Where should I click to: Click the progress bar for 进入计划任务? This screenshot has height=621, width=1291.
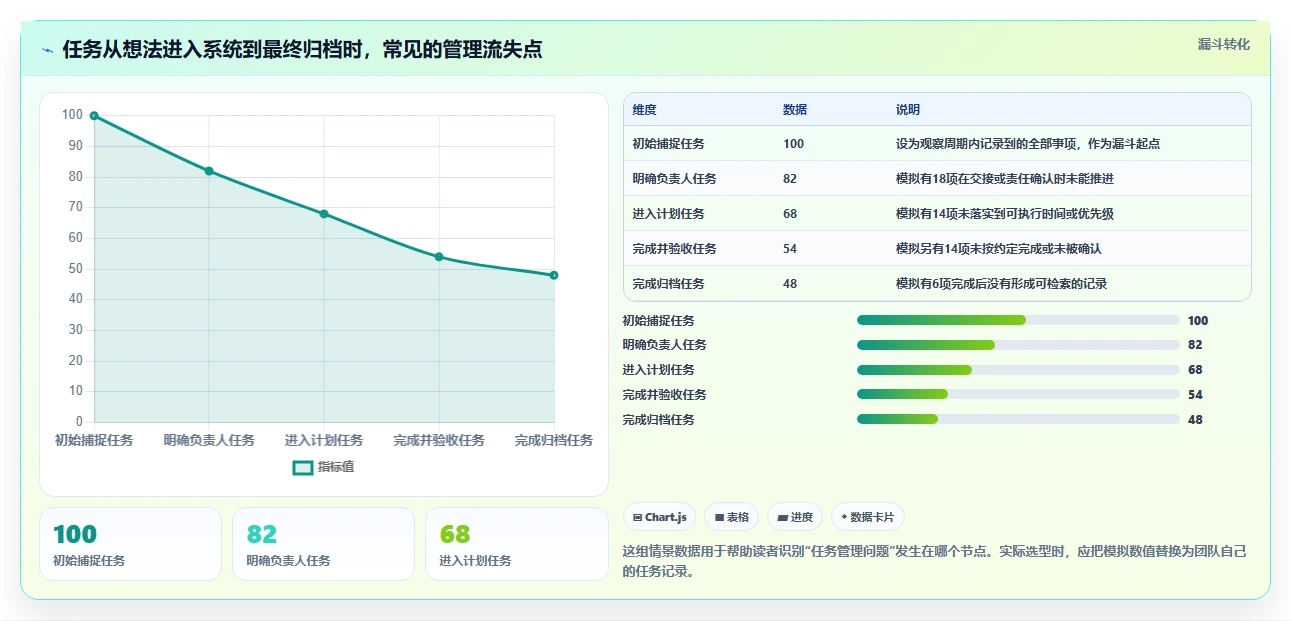pyautogui.click(x=1018, y=370)
